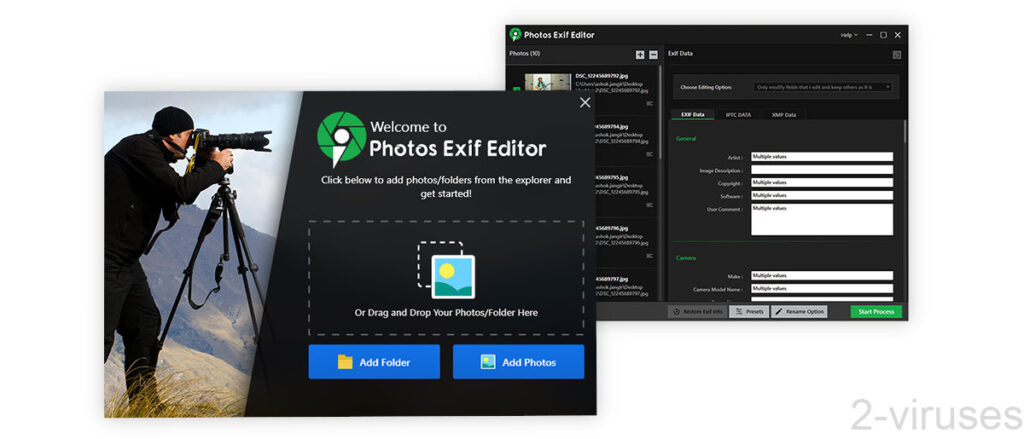Click the green Start Process button
This screenshot has height=439, width=1024.
coord(876,312)
